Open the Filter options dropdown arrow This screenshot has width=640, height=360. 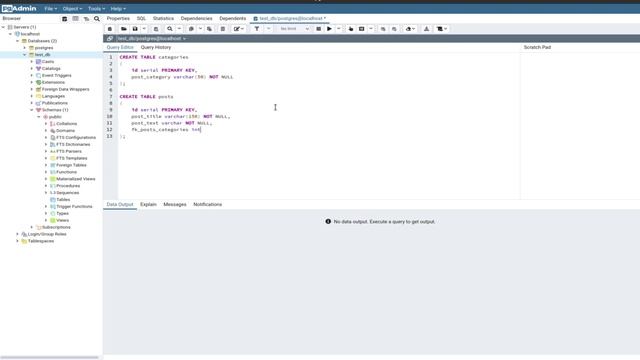tap(268, 29)
